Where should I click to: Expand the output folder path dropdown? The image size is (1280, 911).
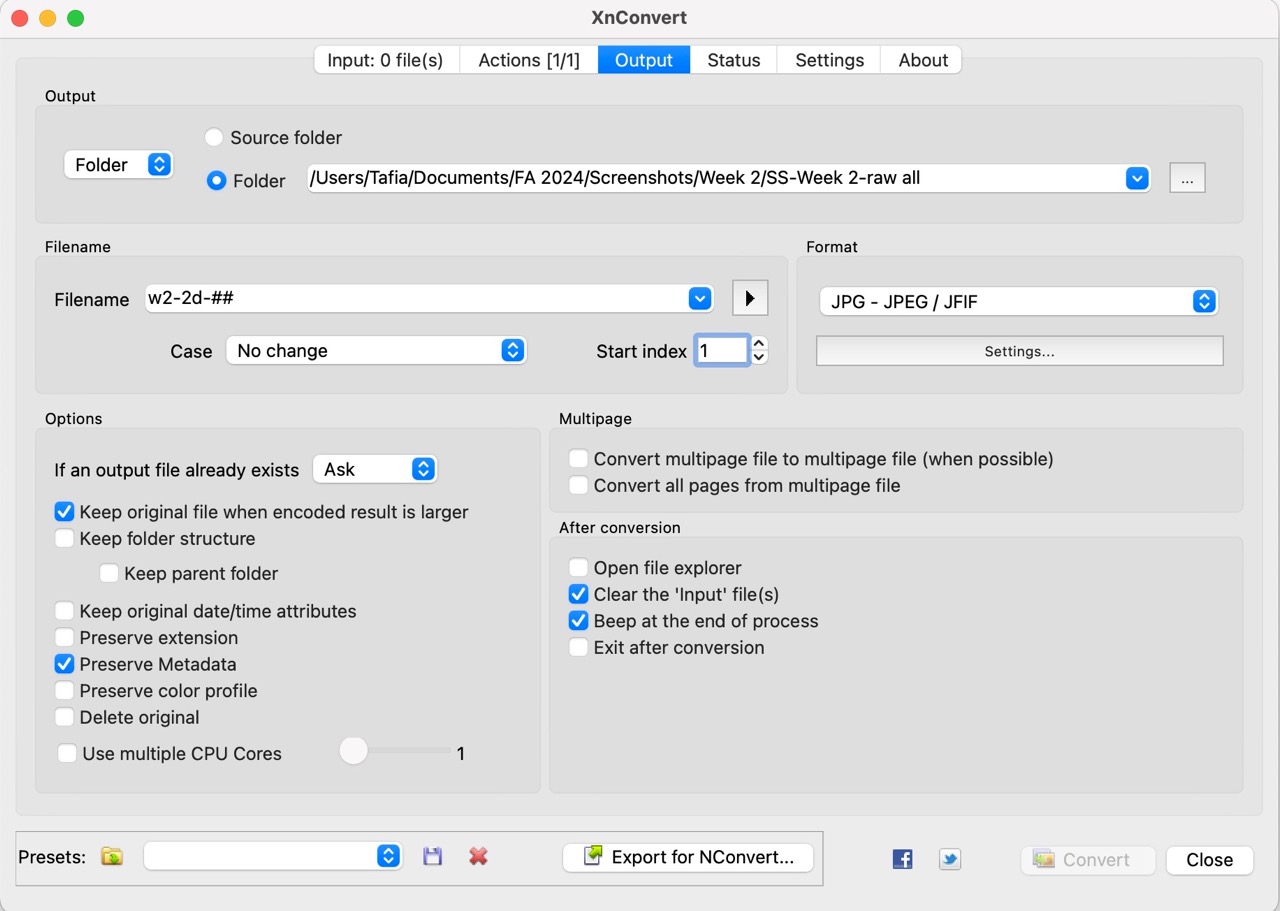[x=1136, y=178]
